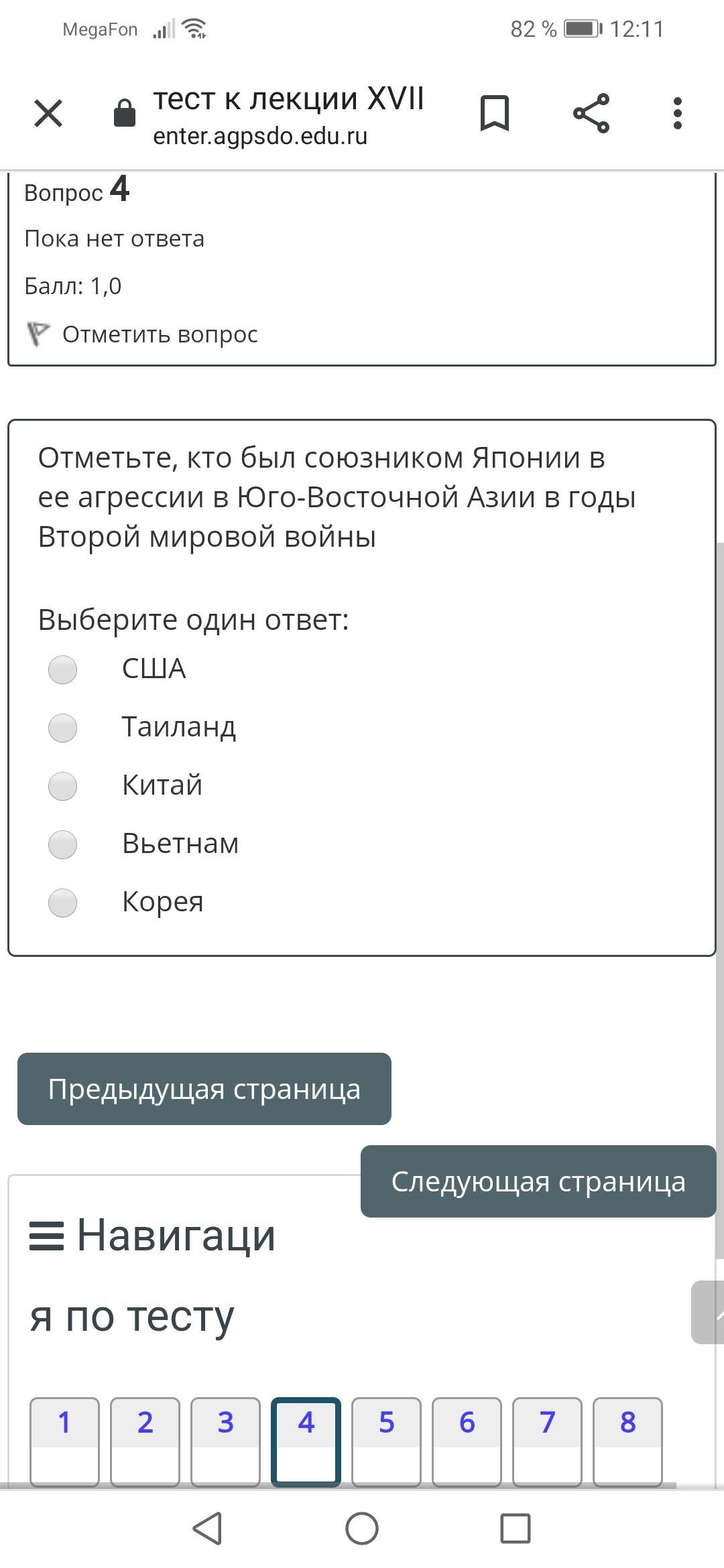Flag question with Отметить вопрос icon
This screenshot has width=724, height=1568.
click(x=38, y=334)
